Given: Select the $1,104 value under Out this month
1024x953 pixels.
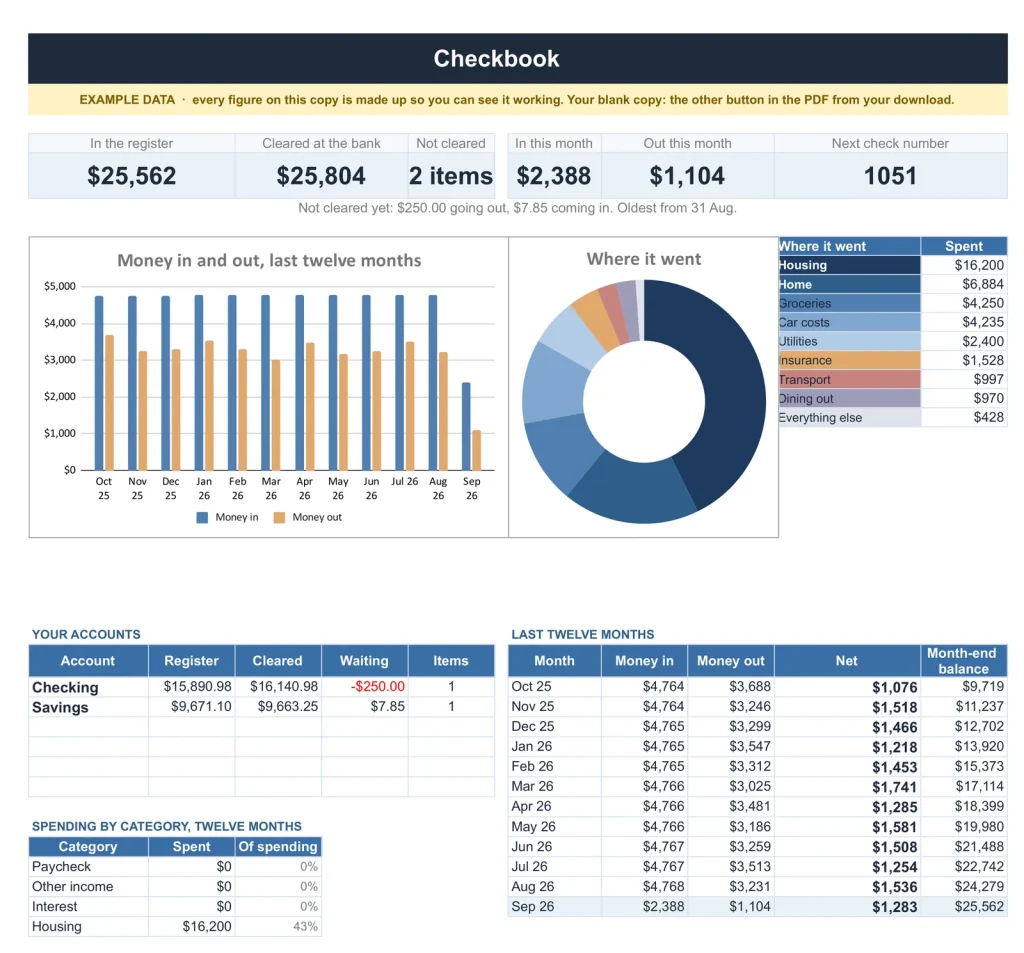Looking at the screenshot, I should pyautogui.click(x=687, y=176).
